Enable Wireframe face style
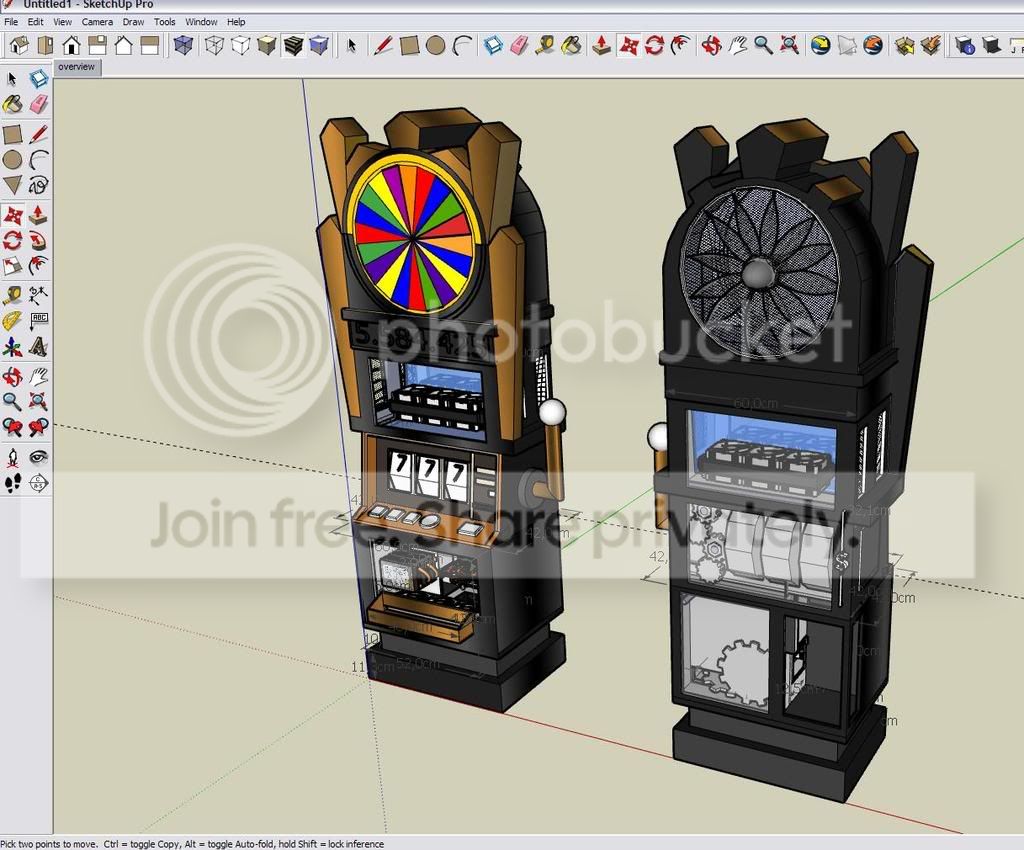The image size is (1024, 850). (214, 45)
